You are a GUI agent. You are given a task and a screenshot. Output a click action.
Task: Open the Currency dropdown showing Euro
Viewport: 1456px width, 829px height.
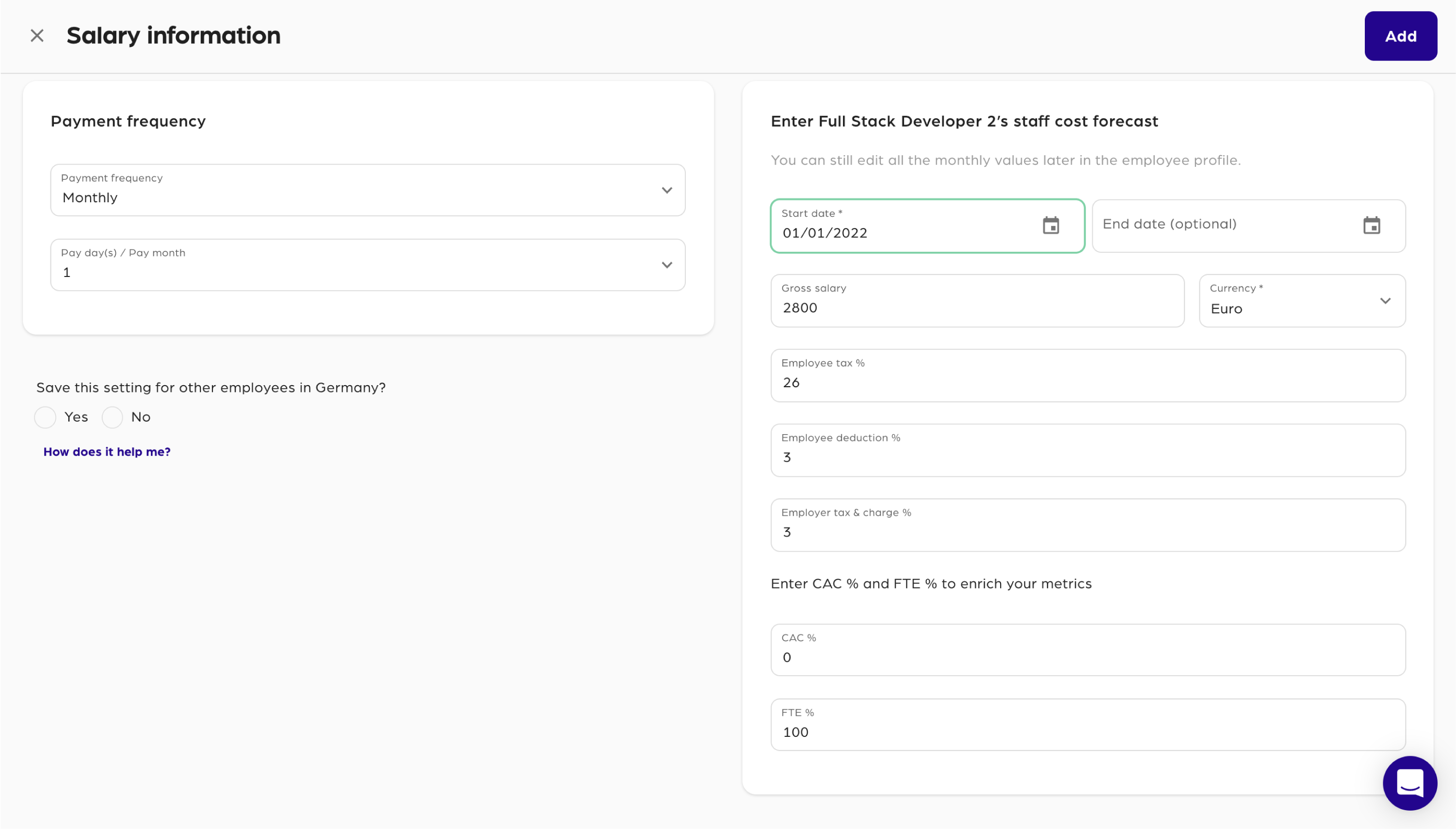point(1302,301)
